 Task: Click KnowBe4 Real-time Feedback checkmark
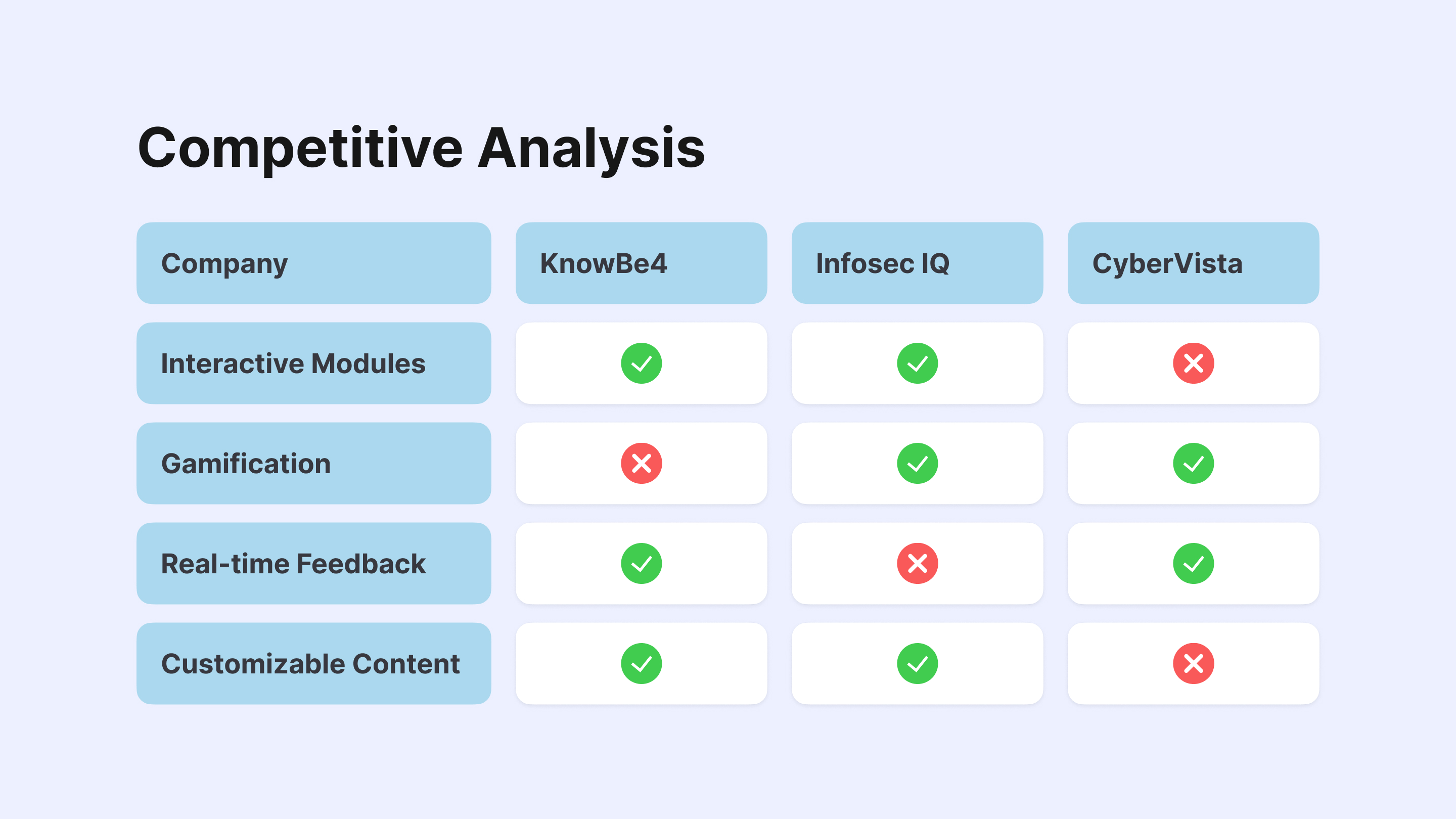pyautogui.click(x=641, y=564)
